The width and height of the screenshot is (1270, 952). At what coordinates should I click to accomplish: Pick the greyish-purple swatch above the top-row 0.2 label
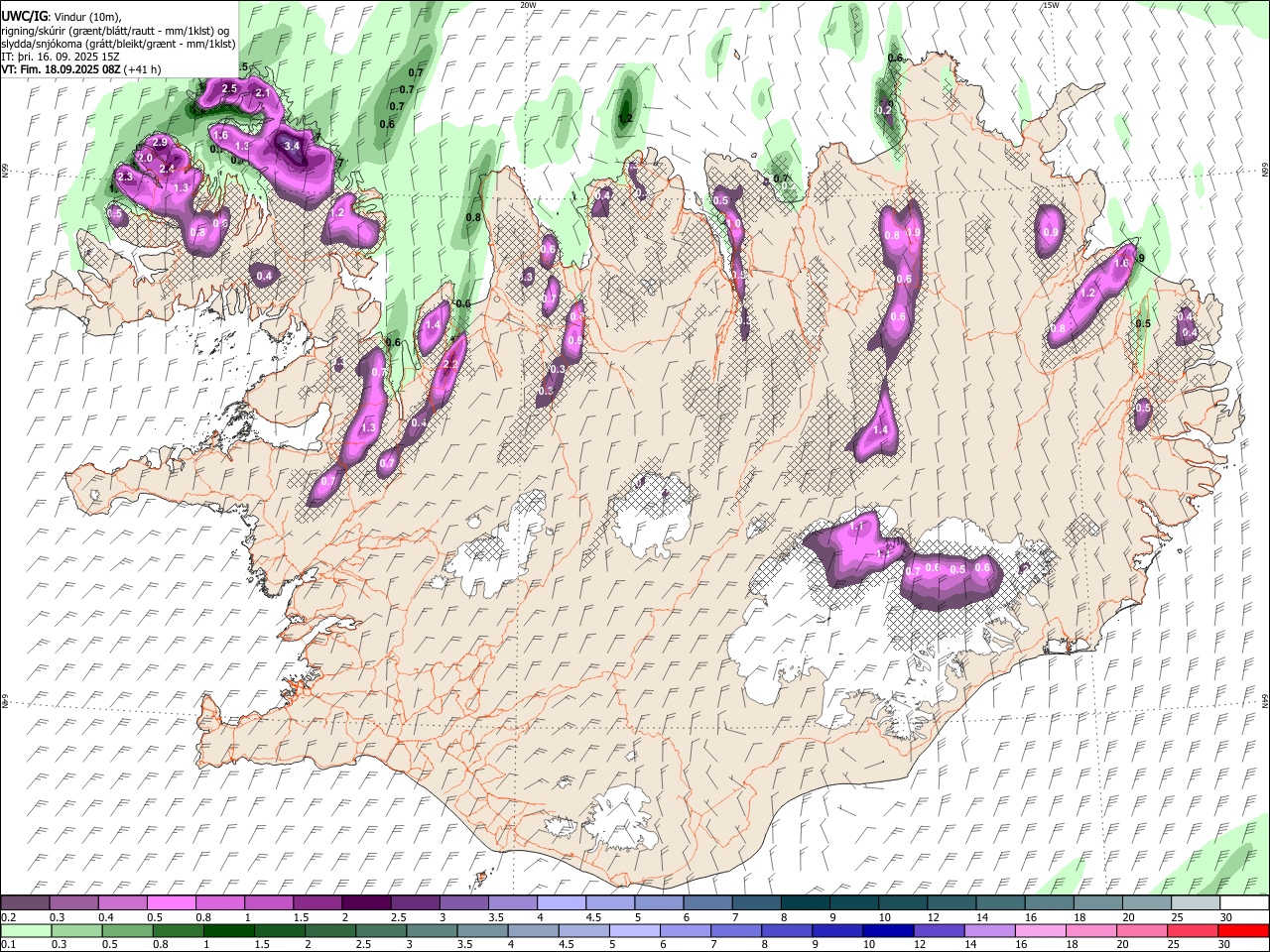point(26,903)
